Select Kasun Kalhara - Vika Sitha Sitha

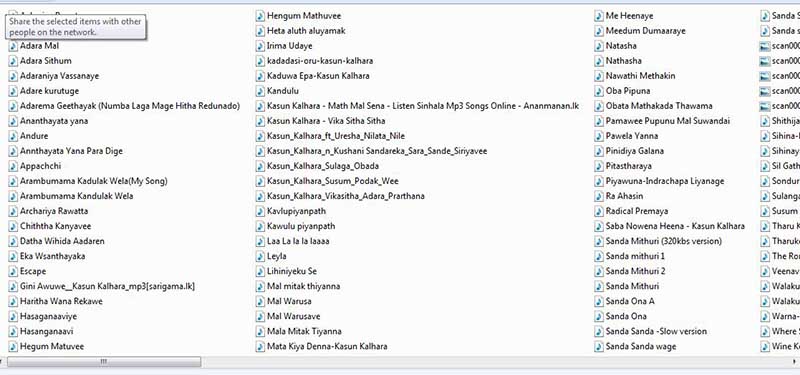tap(326, 121)
